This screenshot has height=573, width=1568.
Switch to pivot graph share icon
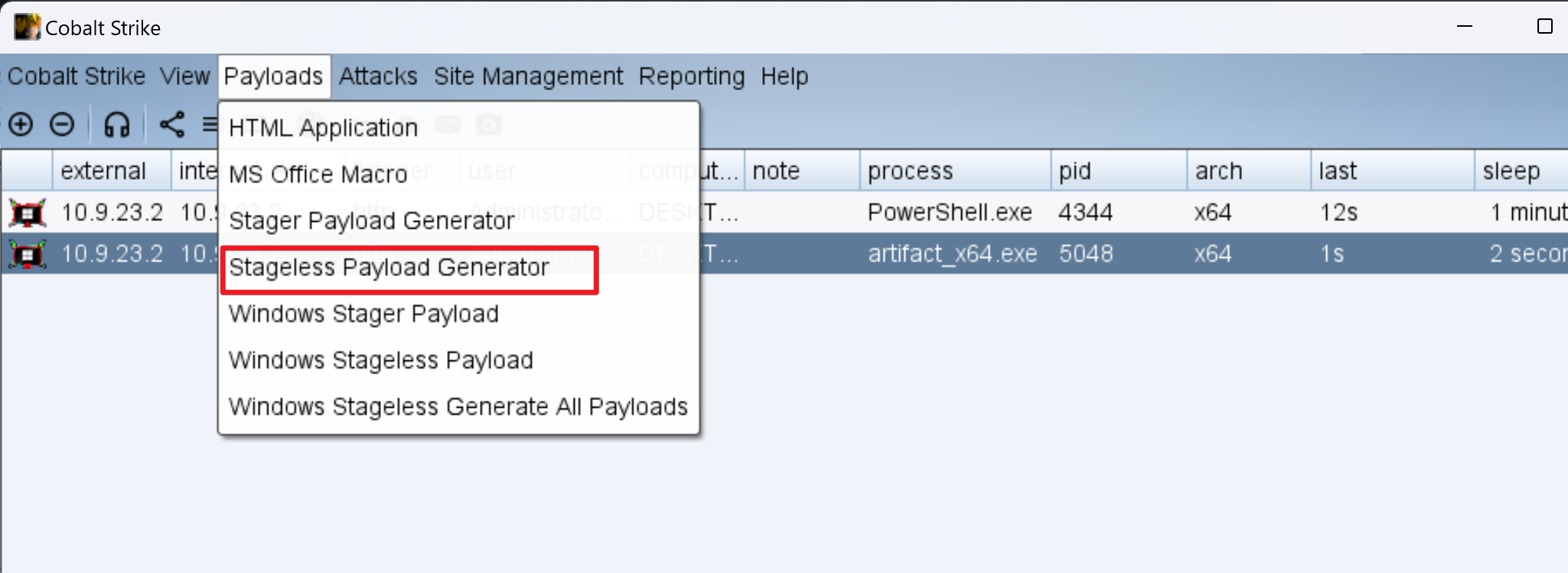(x=172, y=124)
